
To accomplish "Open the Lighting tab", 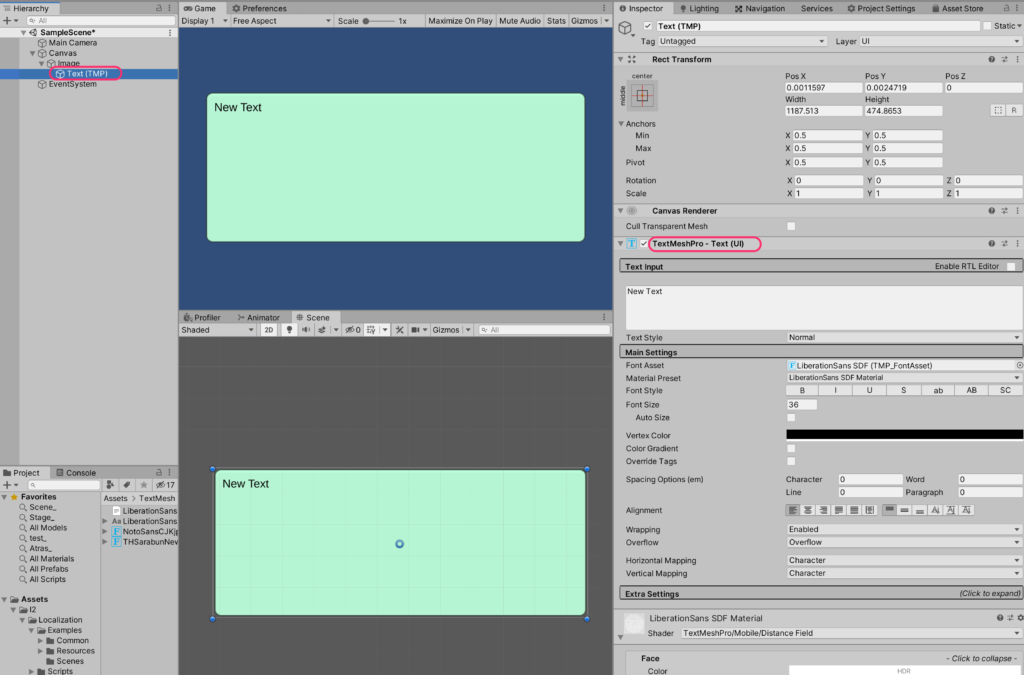I will coord(698,8).
